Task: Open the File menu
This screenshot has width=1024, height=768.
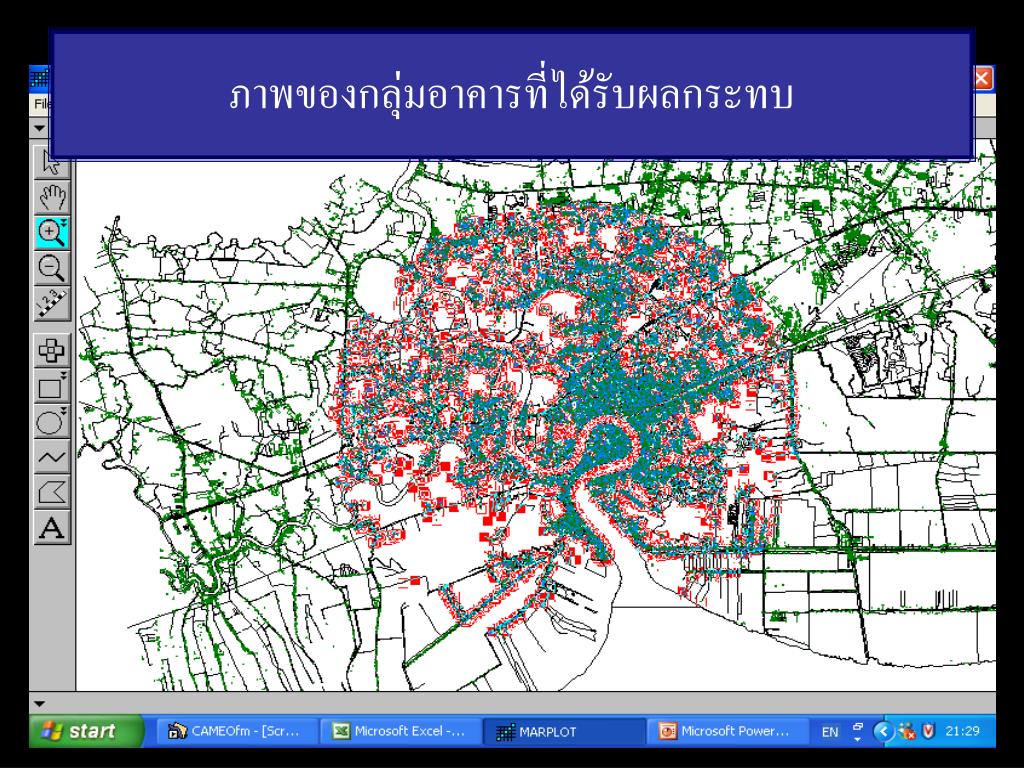Action: click(x=42, y=104)
